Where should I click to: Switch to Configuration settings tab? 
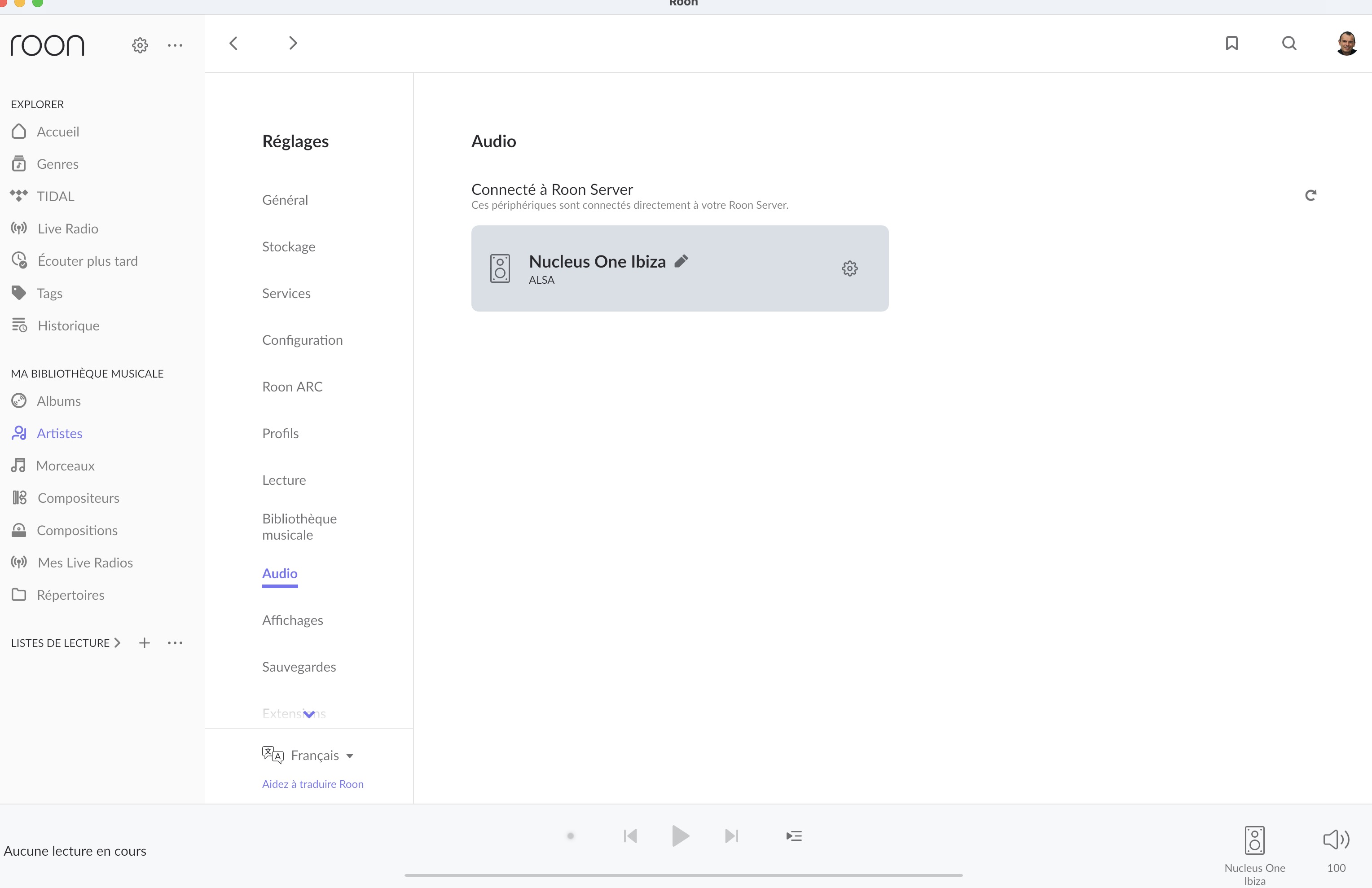303,340
